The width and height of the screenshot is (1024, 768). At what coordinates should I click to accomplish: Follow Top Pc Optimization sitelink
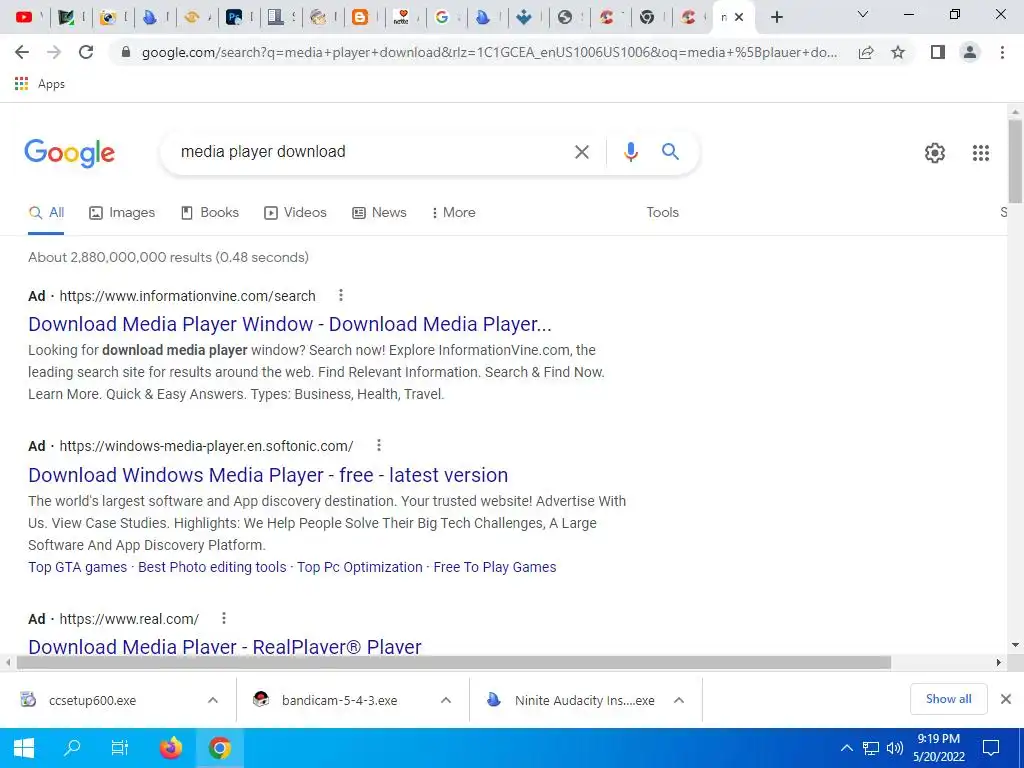360,567
